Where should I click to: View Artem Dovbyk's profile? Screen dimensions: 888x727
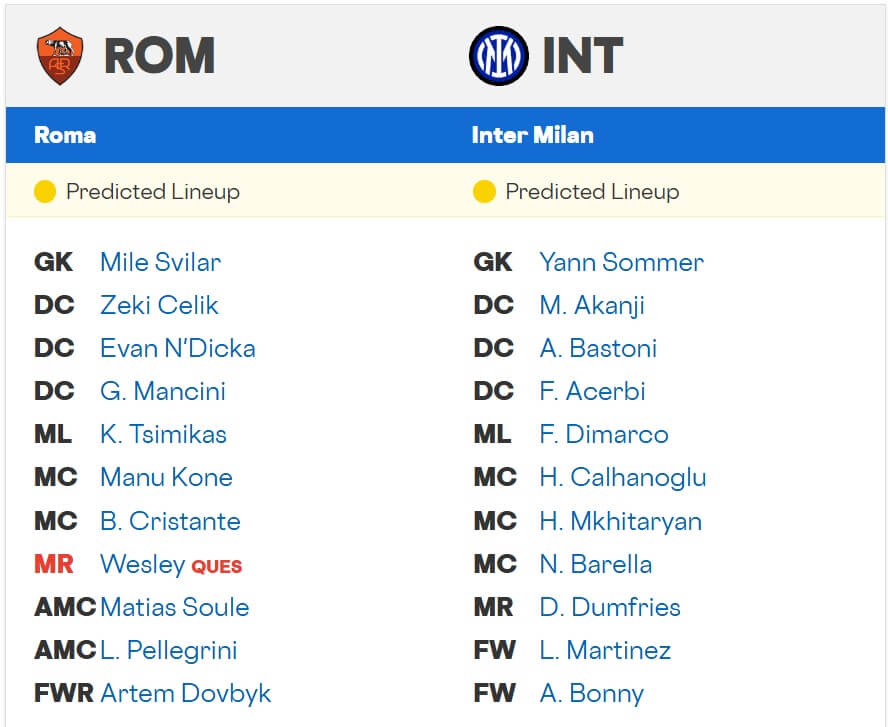(x=185, y=693)
